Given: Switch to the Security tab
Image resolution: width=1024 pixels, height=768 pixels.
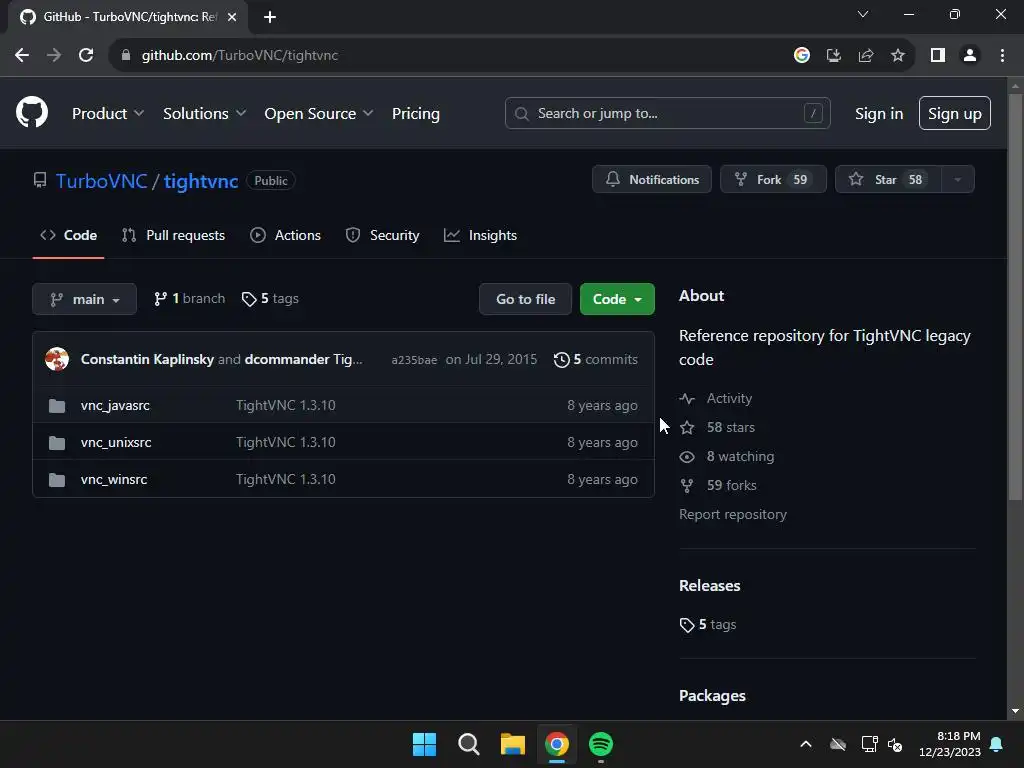Looking at the screenshot, I should point(383,236).
